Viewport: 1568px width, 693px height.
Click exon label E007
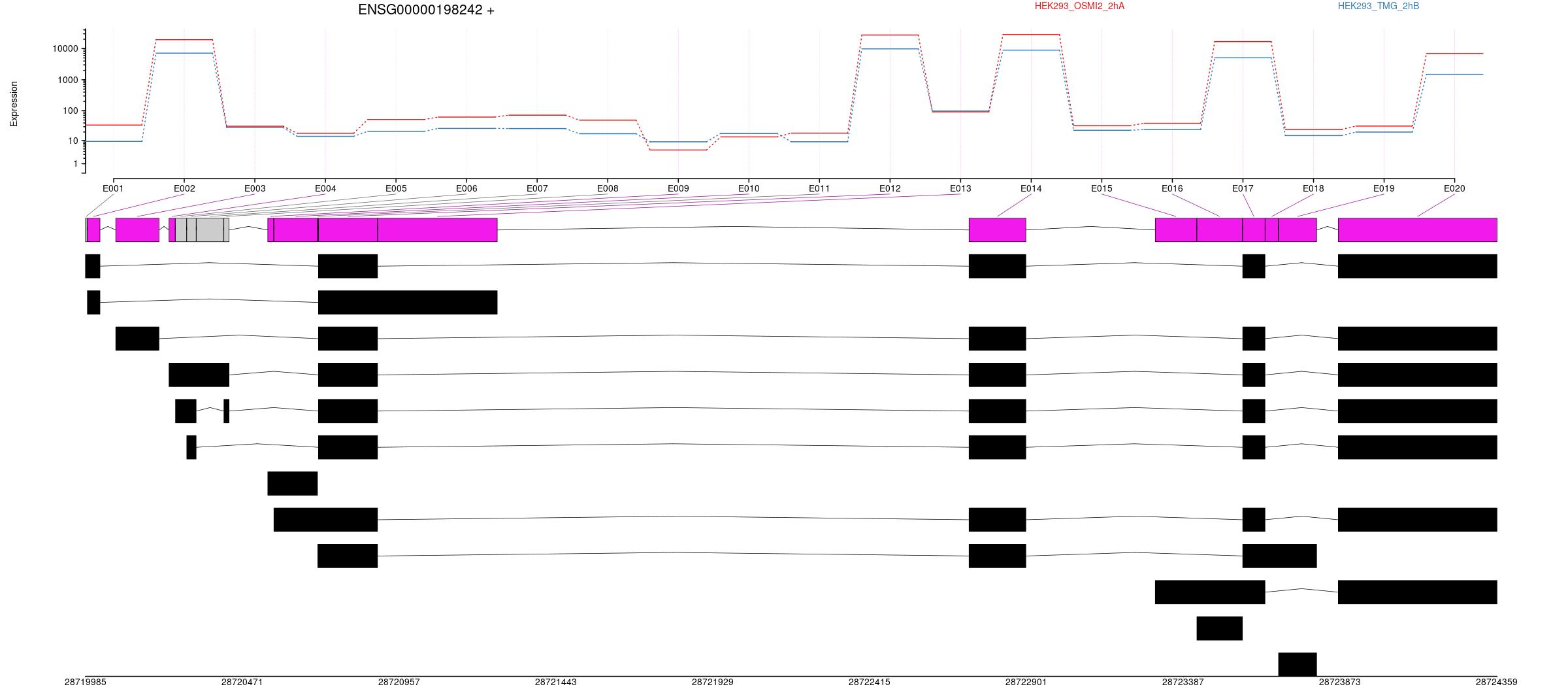[x=537, y=188]
